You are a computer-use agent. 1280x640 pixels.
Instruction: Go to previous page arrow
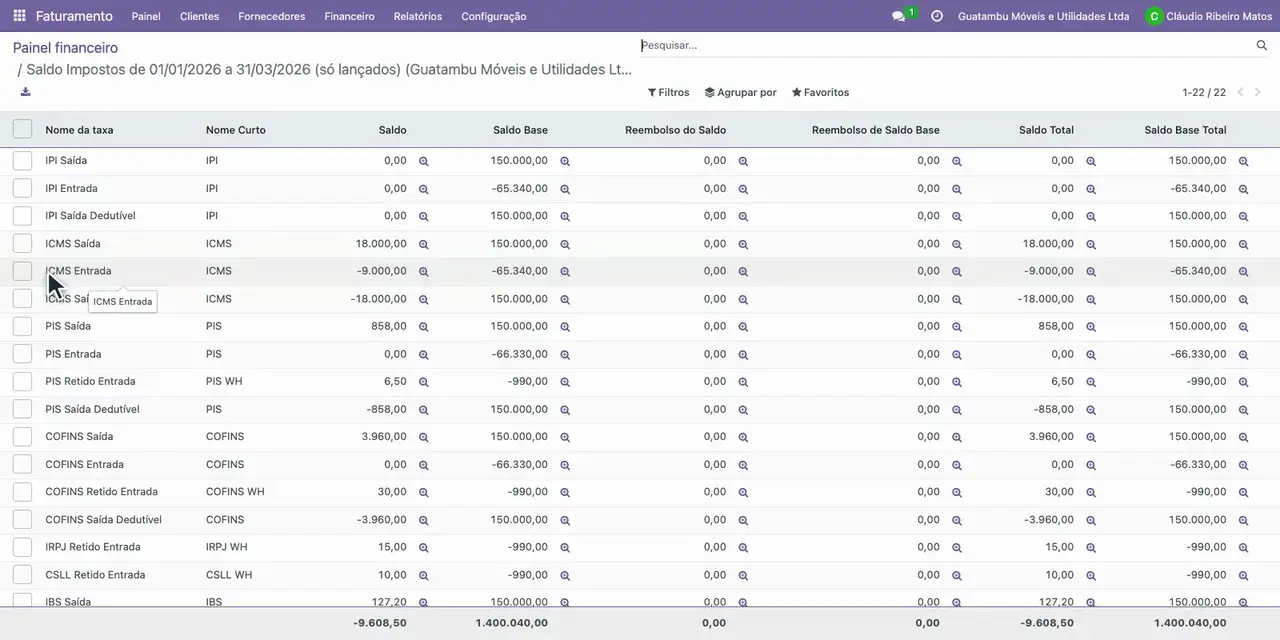[1240, 92]
